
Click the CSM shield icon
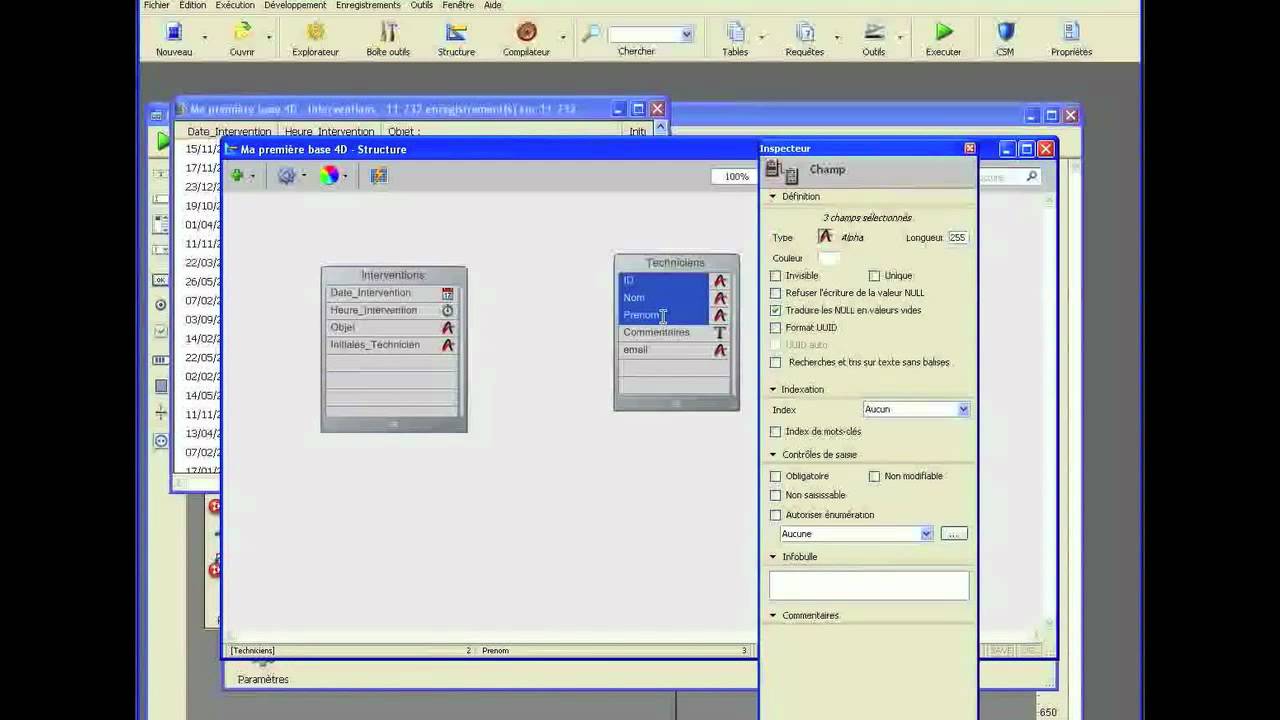1005,32
